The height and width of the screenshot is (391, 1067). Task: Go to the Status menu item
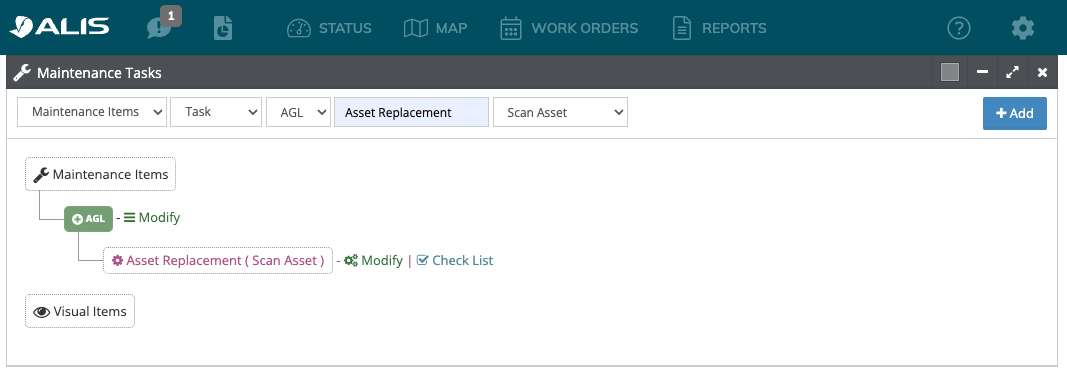(x=329, y=28)
